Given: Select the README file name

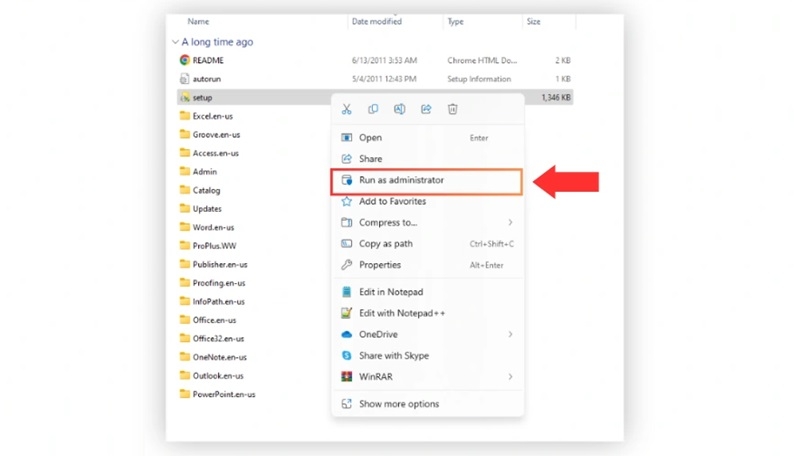Looking at the screenshot, I should (x=208, y=60).
